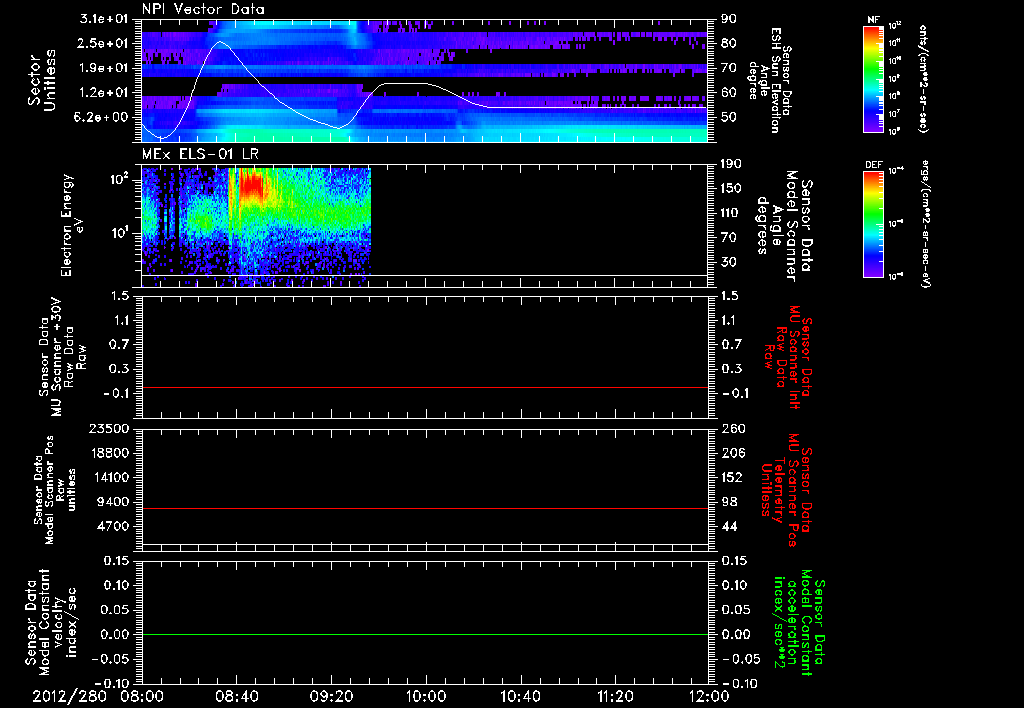
Task: Click the green line in velocity panel
Action: click(425, 634)
